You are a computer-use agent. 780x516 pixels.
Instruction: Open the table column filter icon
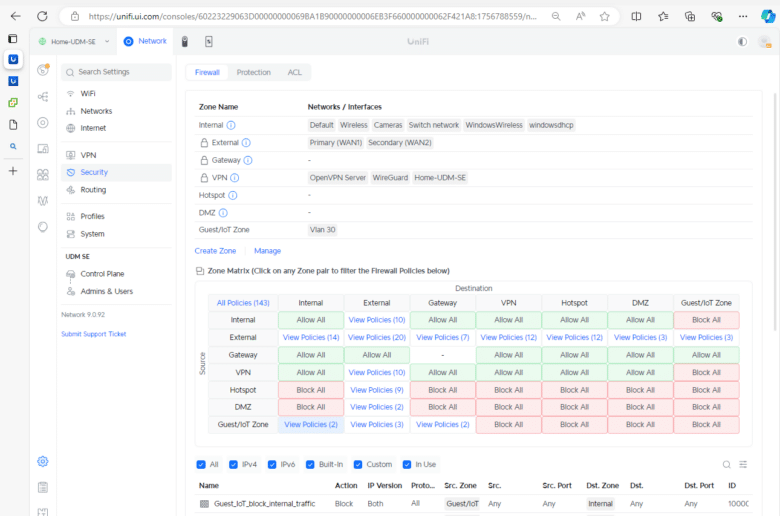(x=743, y=464)
